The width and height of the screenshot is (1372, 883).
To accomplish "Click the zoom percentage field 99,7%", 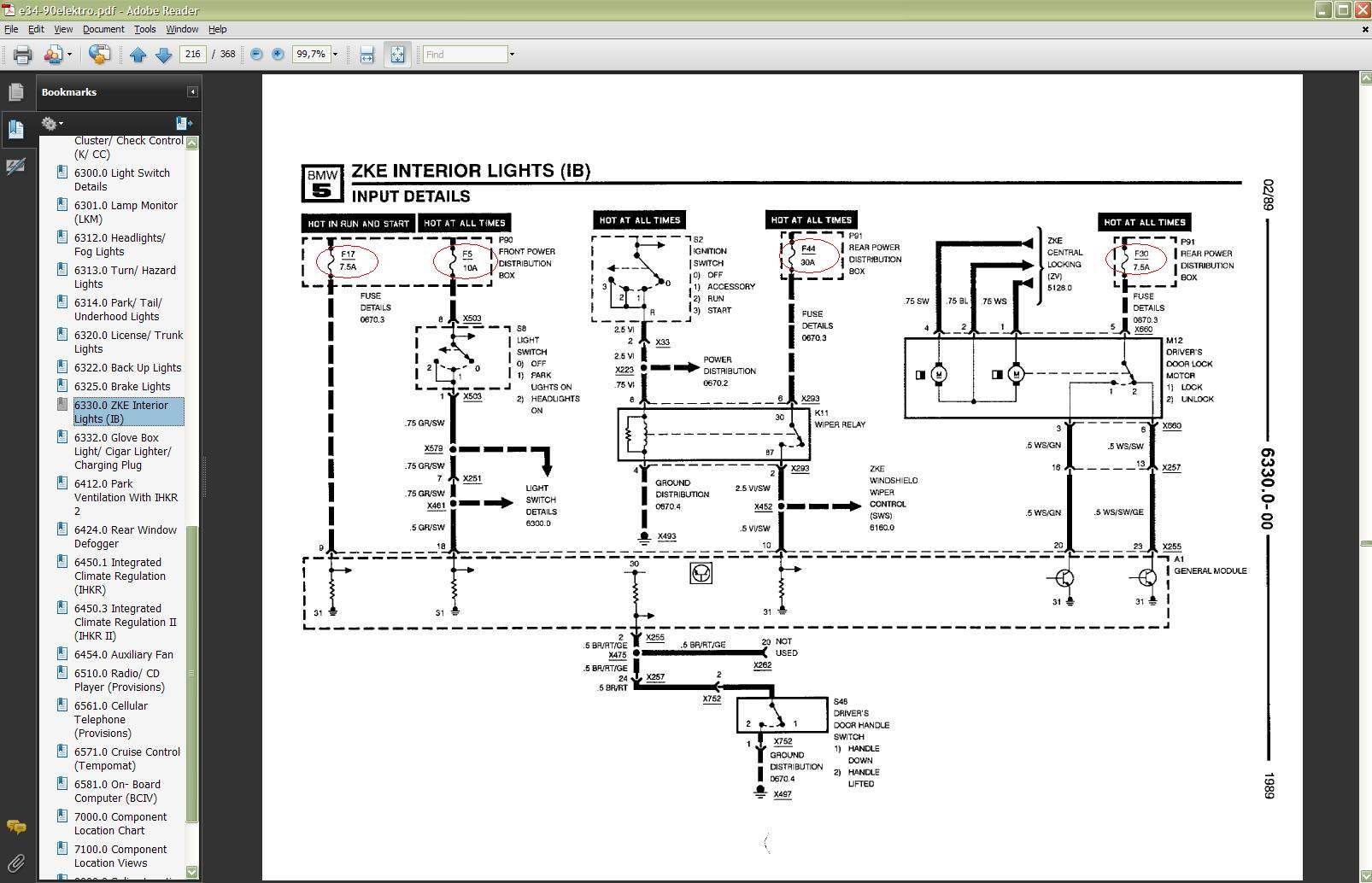I will (x=311, y=54).
